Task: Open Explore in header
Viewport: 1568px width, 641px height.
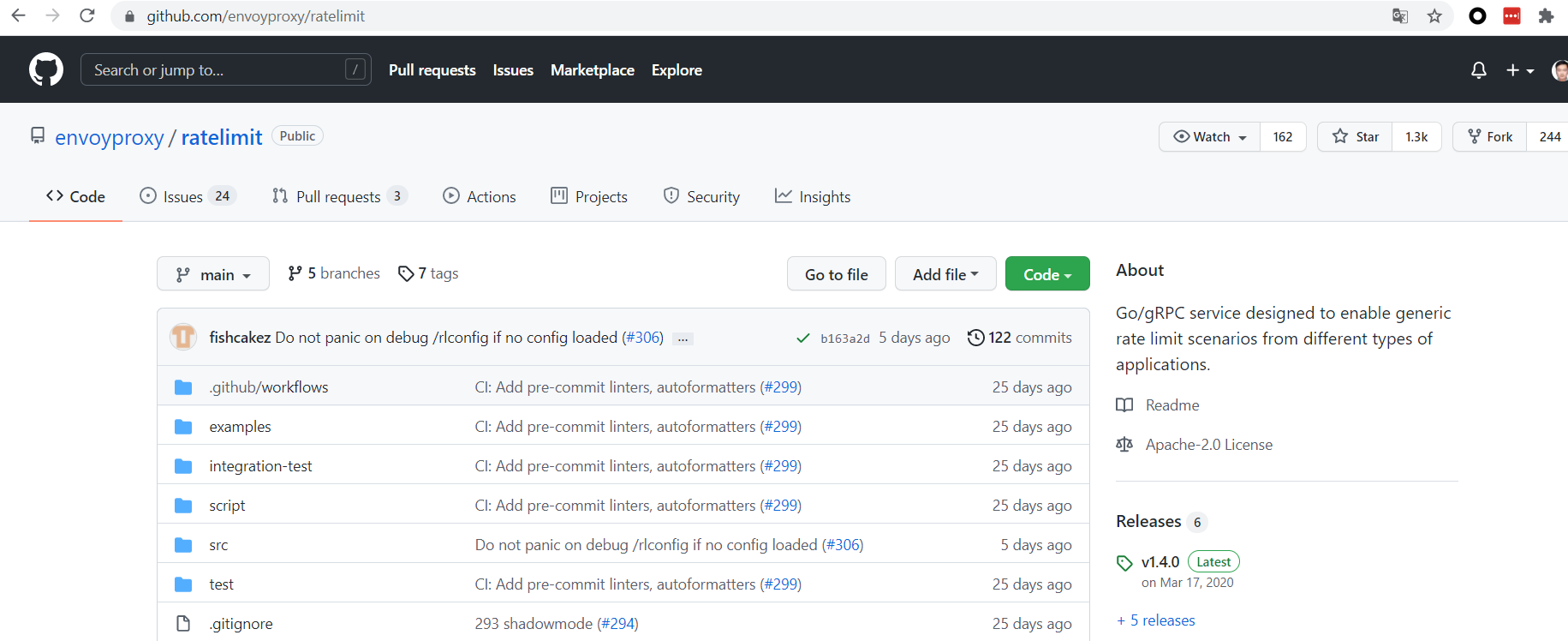Action: point(677,70)
